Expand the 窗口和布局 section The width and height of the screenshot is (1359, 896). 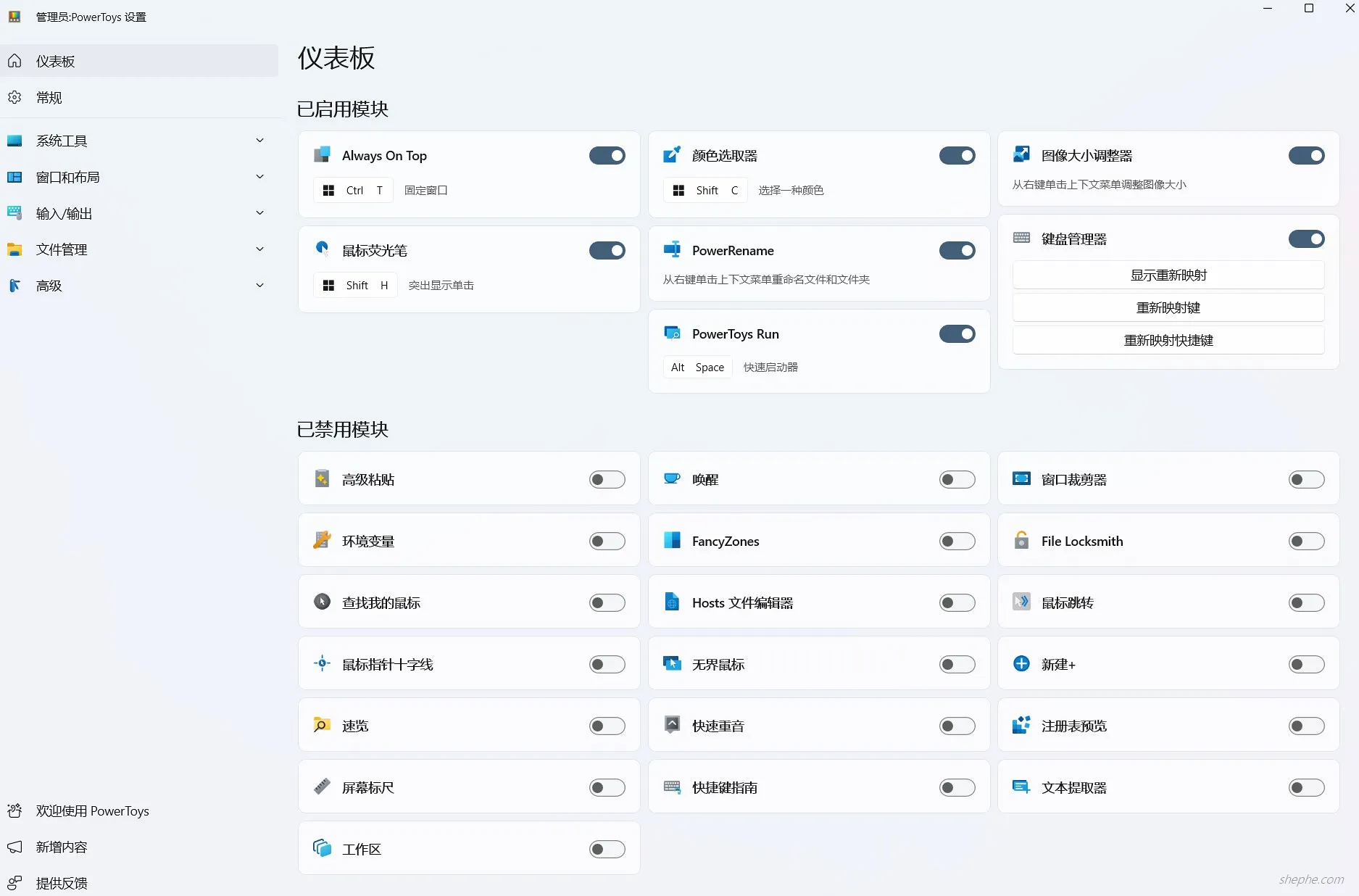click(259, 176)
